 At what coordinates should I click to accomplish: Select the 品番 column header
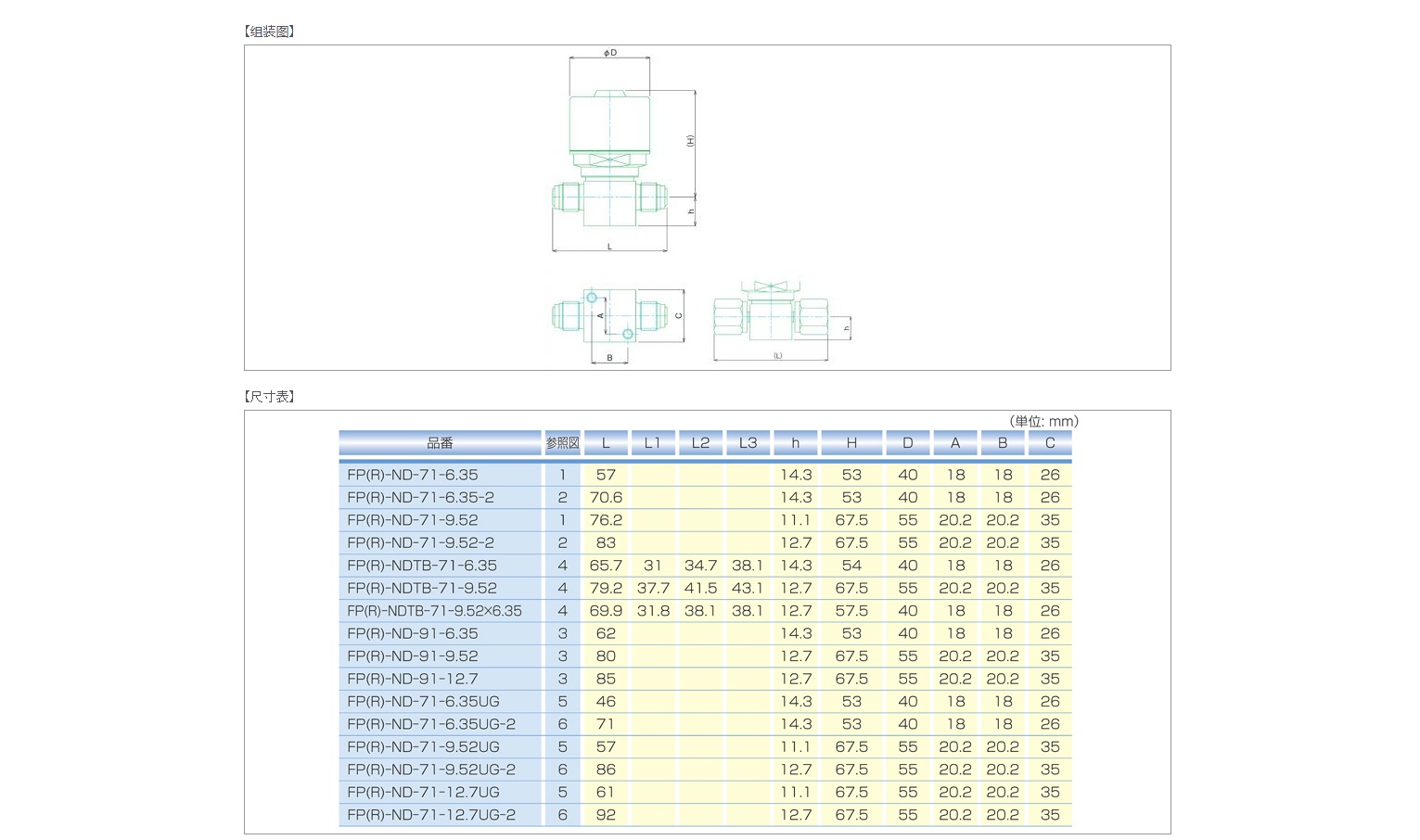click(x=441, y=442)
